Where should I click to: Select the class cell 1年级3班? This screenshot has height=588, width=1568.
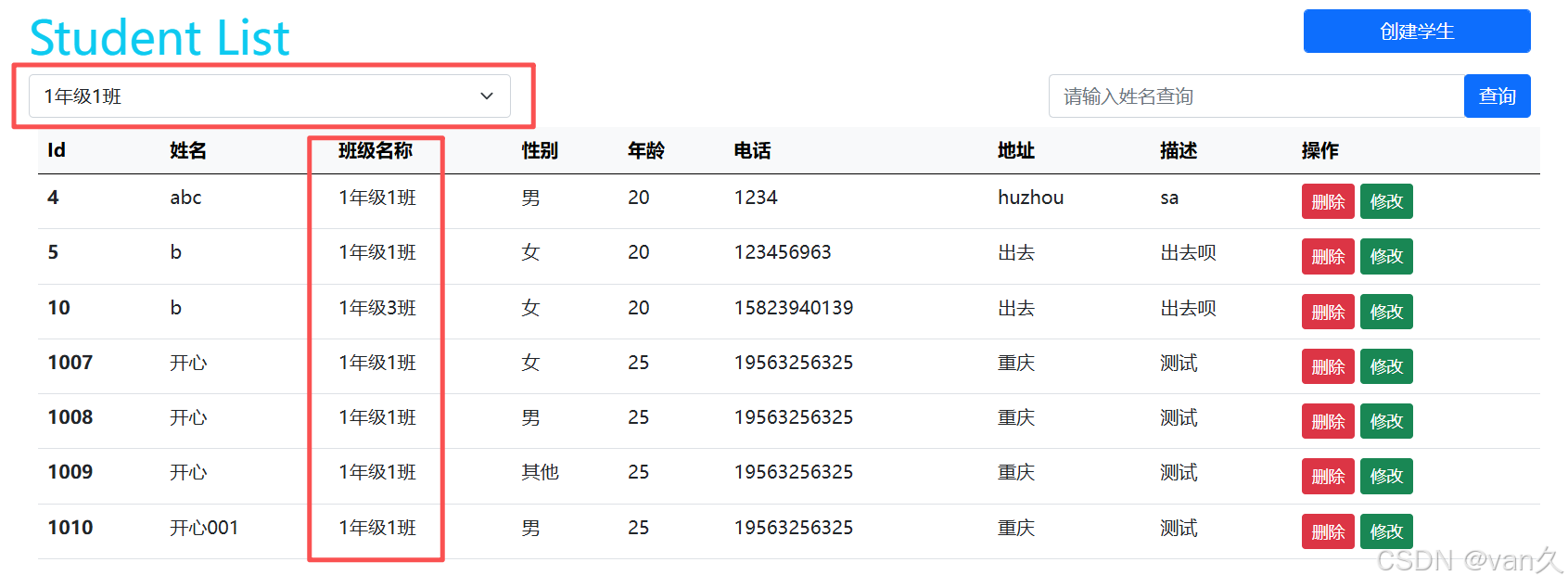[377, 308]
